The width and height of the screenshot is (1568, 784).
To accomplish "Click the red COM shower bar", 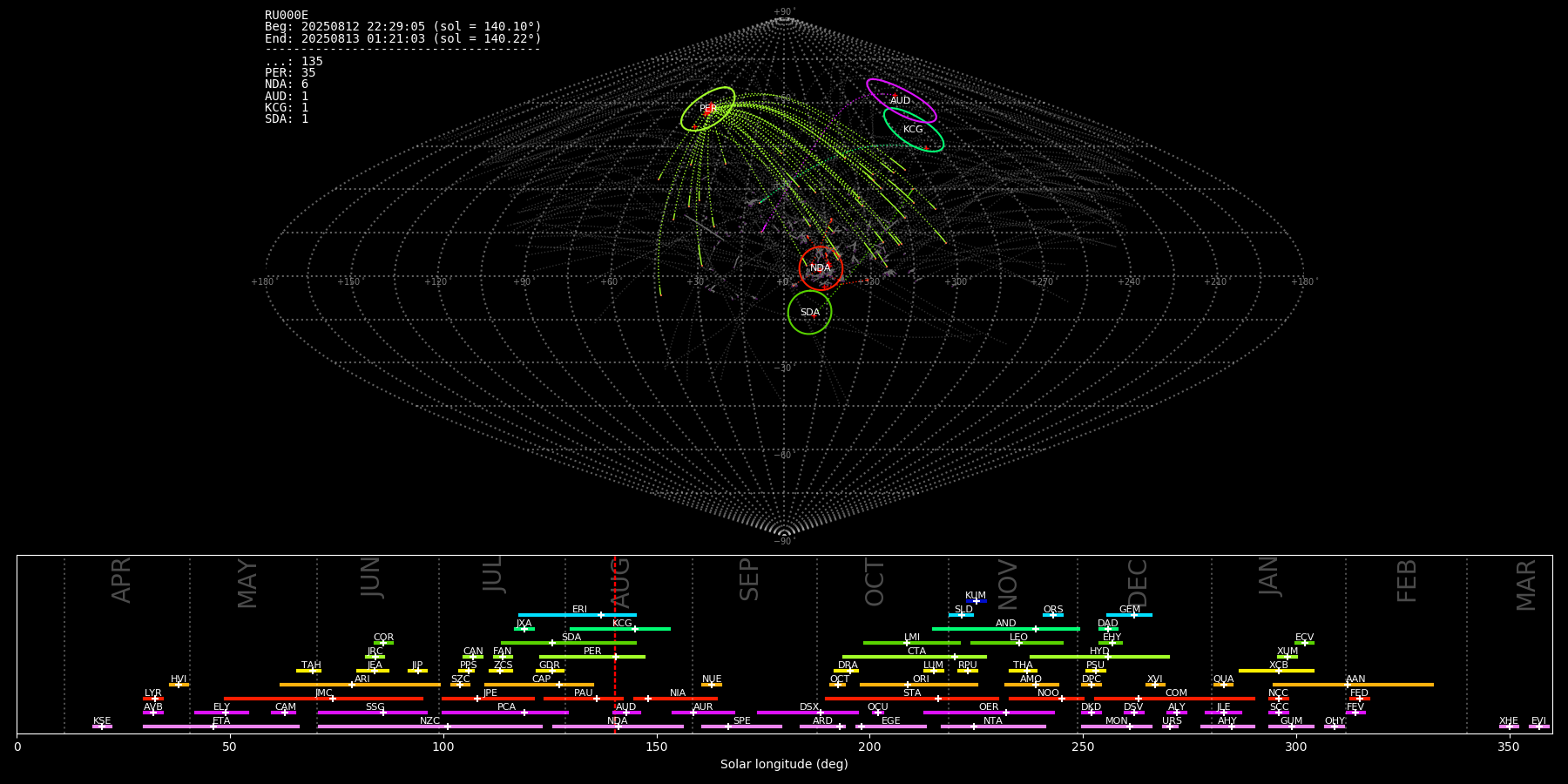I will pyautogui.click(x=1175, y=699).
